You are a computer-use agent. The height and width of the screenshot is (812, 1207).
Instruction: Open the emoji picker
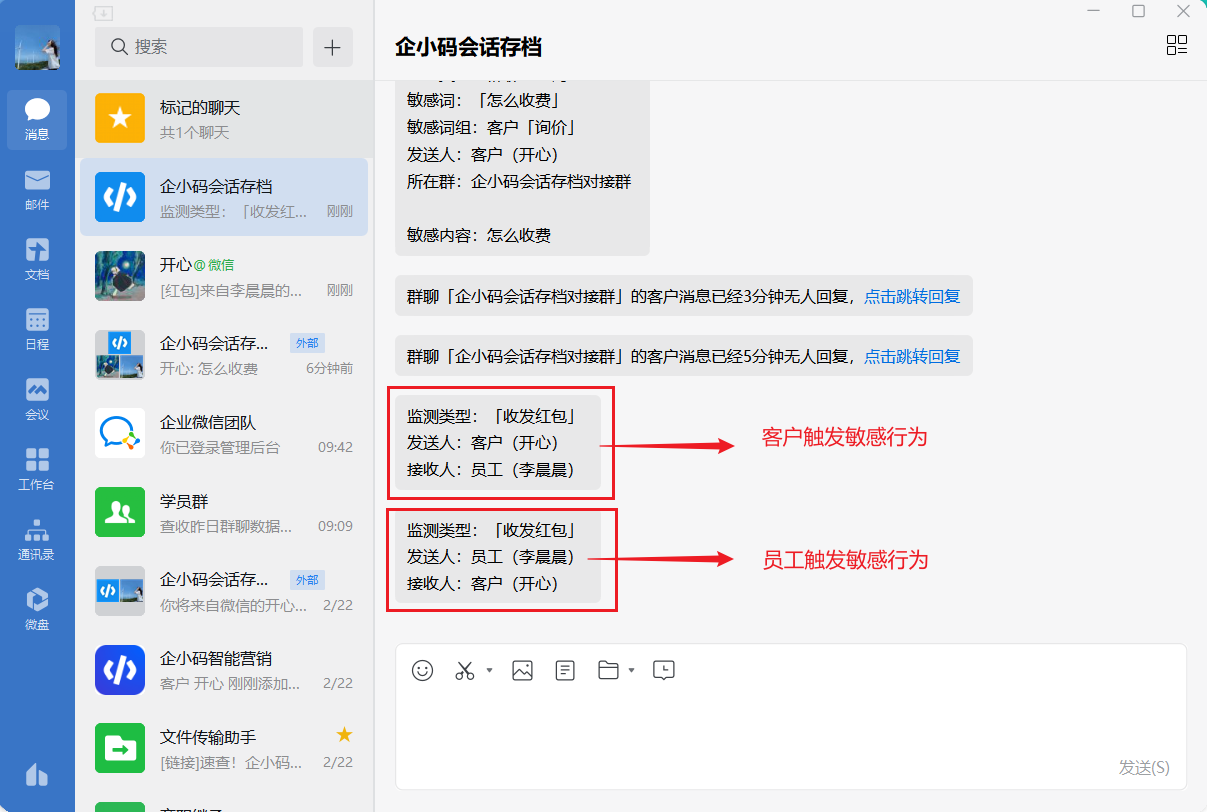[423, 670]
